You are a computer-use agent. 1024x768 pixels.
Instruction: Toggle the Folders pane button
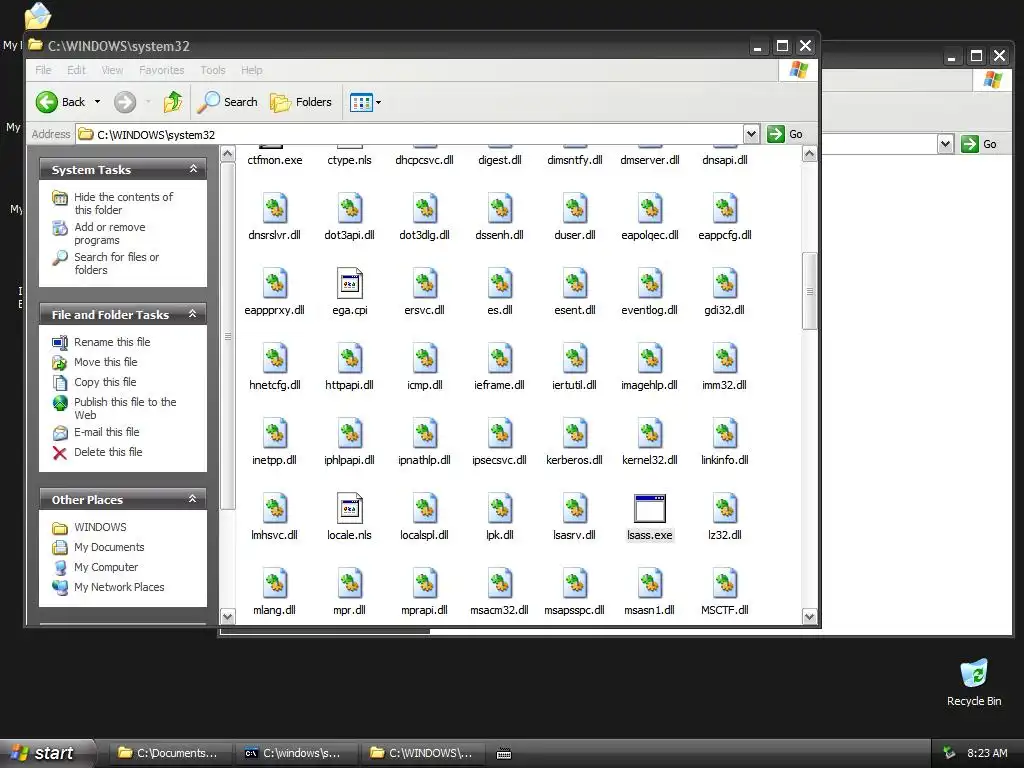301,102
